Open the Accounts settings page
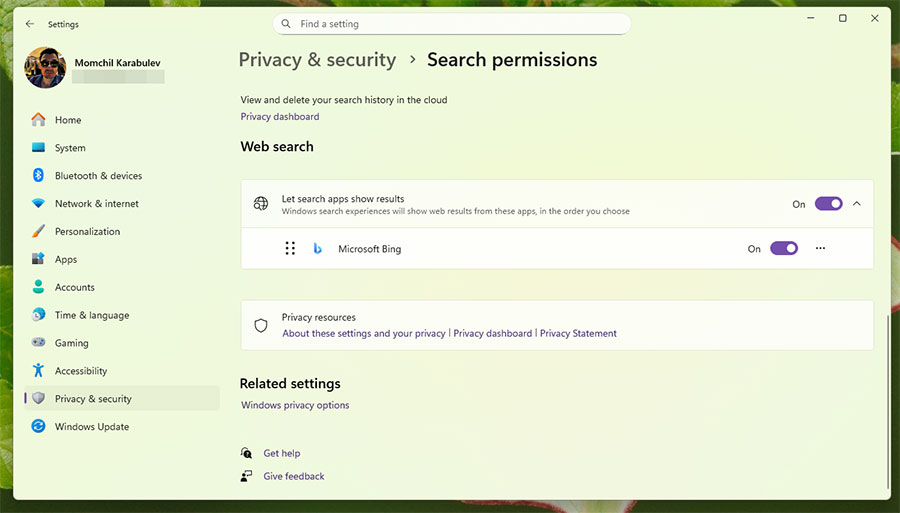Image resolution: width=900 pixels, height=513 pixels. [74, 287]
